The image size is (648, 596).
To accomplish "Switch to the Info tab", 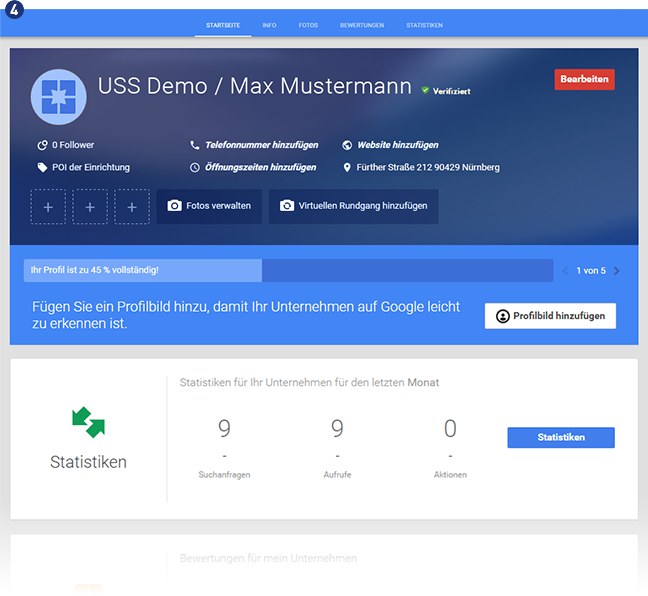I will 269,25.
